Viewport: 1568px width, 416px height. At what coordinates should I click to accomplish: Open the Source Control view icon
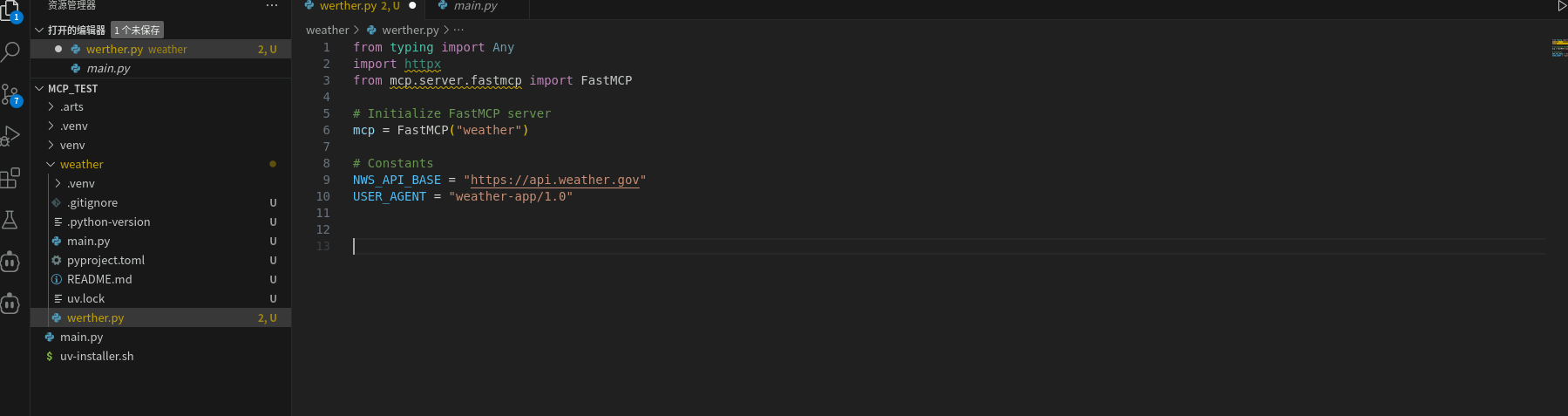coord(10,94)
